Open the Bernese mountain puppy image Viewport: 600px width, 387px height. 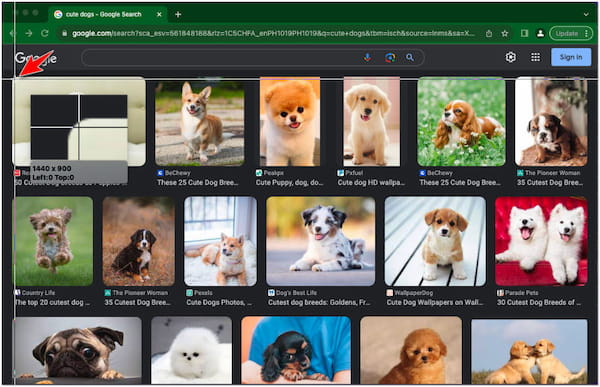[x=139, y=241]
